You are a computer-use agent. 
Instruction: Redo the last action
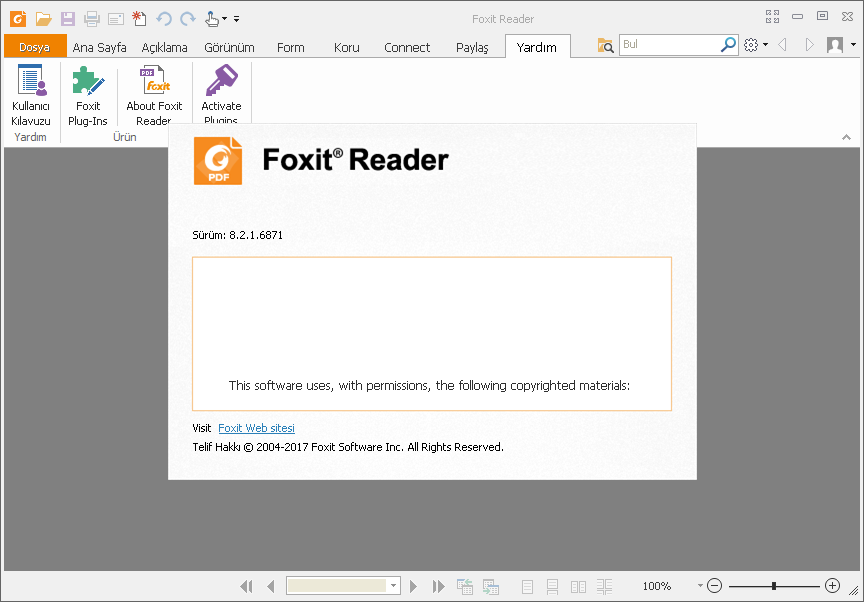pyautogui.click(x=188, y=19)
